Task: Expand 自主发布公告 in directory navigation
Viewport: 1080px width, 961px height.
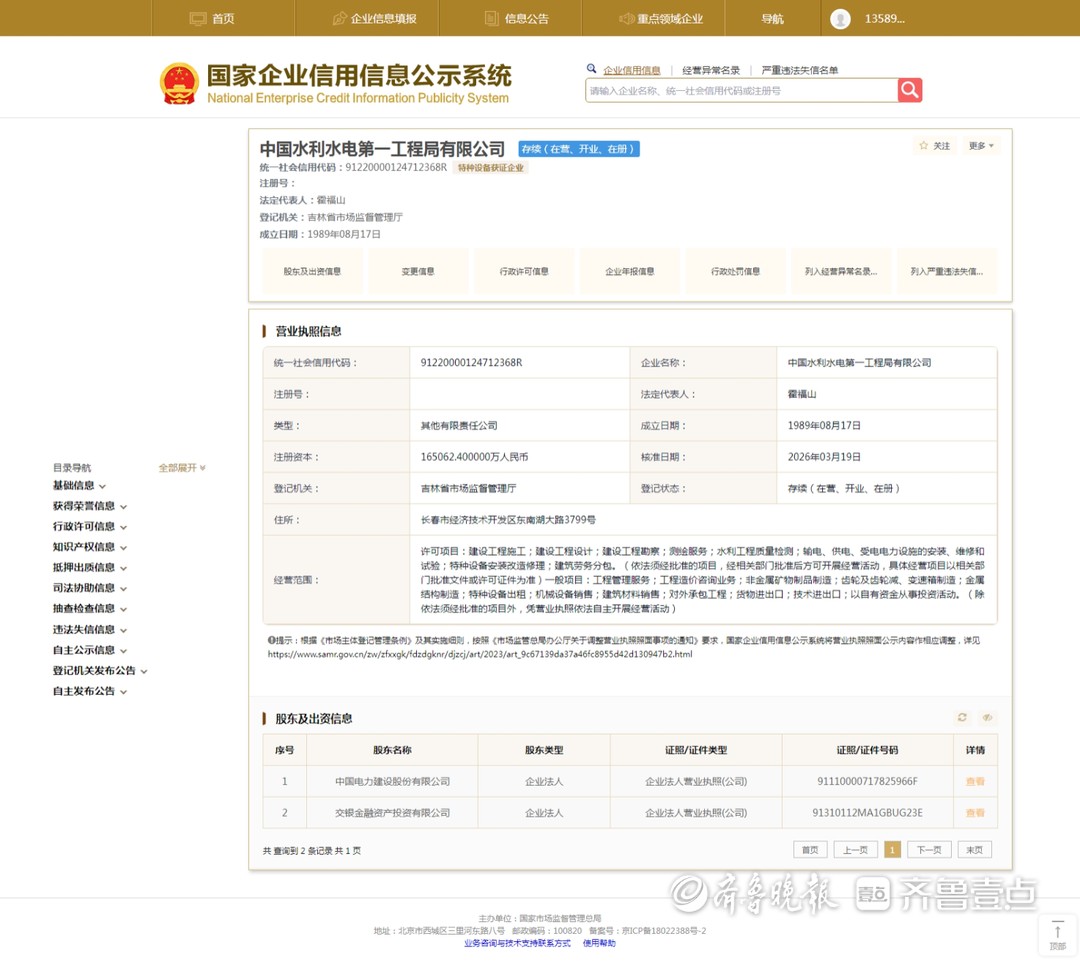Action: point(90,692)
